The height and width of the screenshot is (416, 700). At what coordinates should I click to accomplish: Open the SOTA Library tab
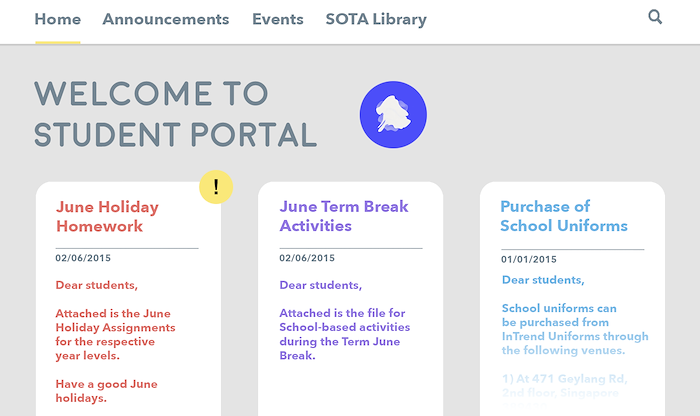376,19
